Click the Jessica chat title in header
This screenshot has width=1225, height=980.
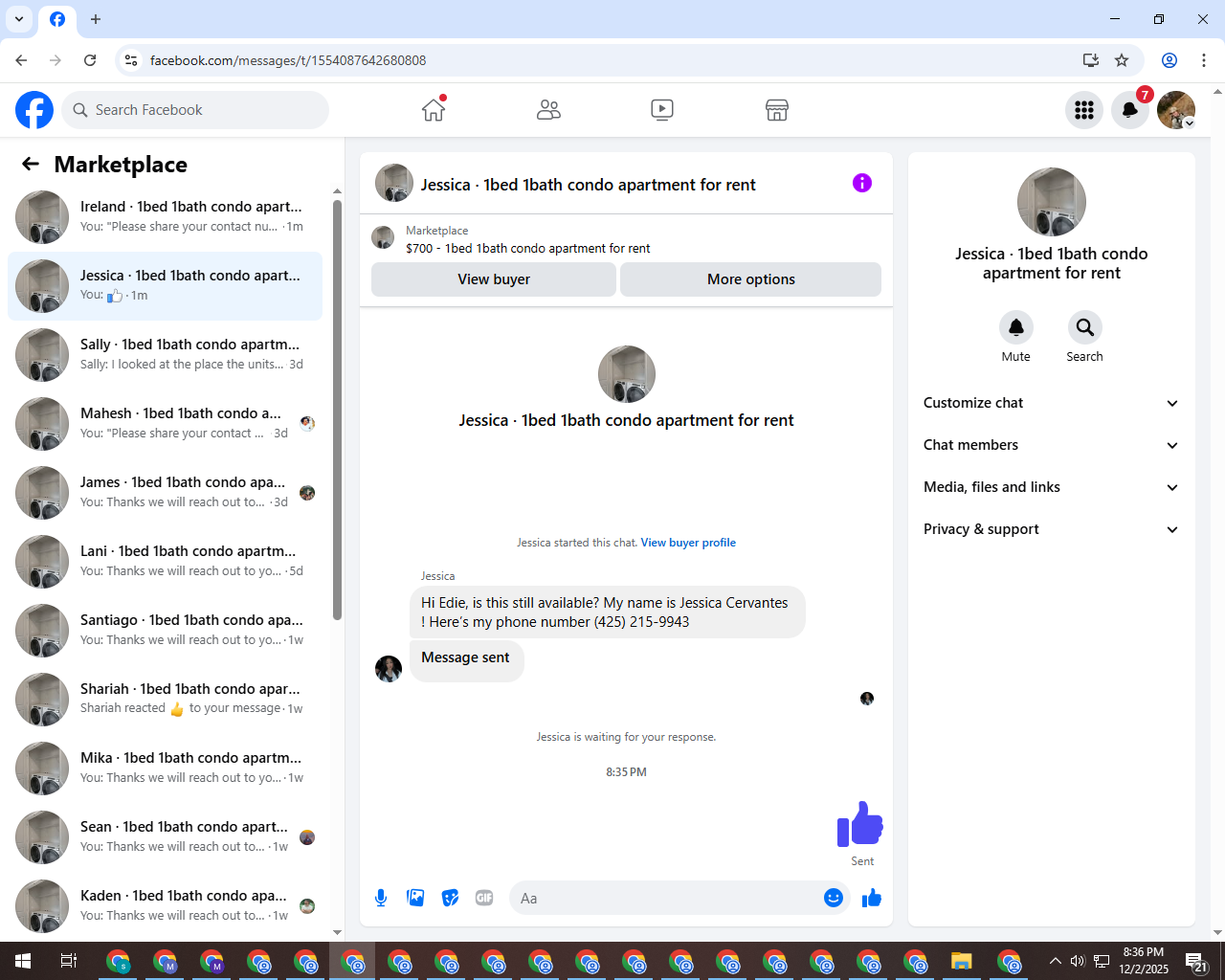588,185
